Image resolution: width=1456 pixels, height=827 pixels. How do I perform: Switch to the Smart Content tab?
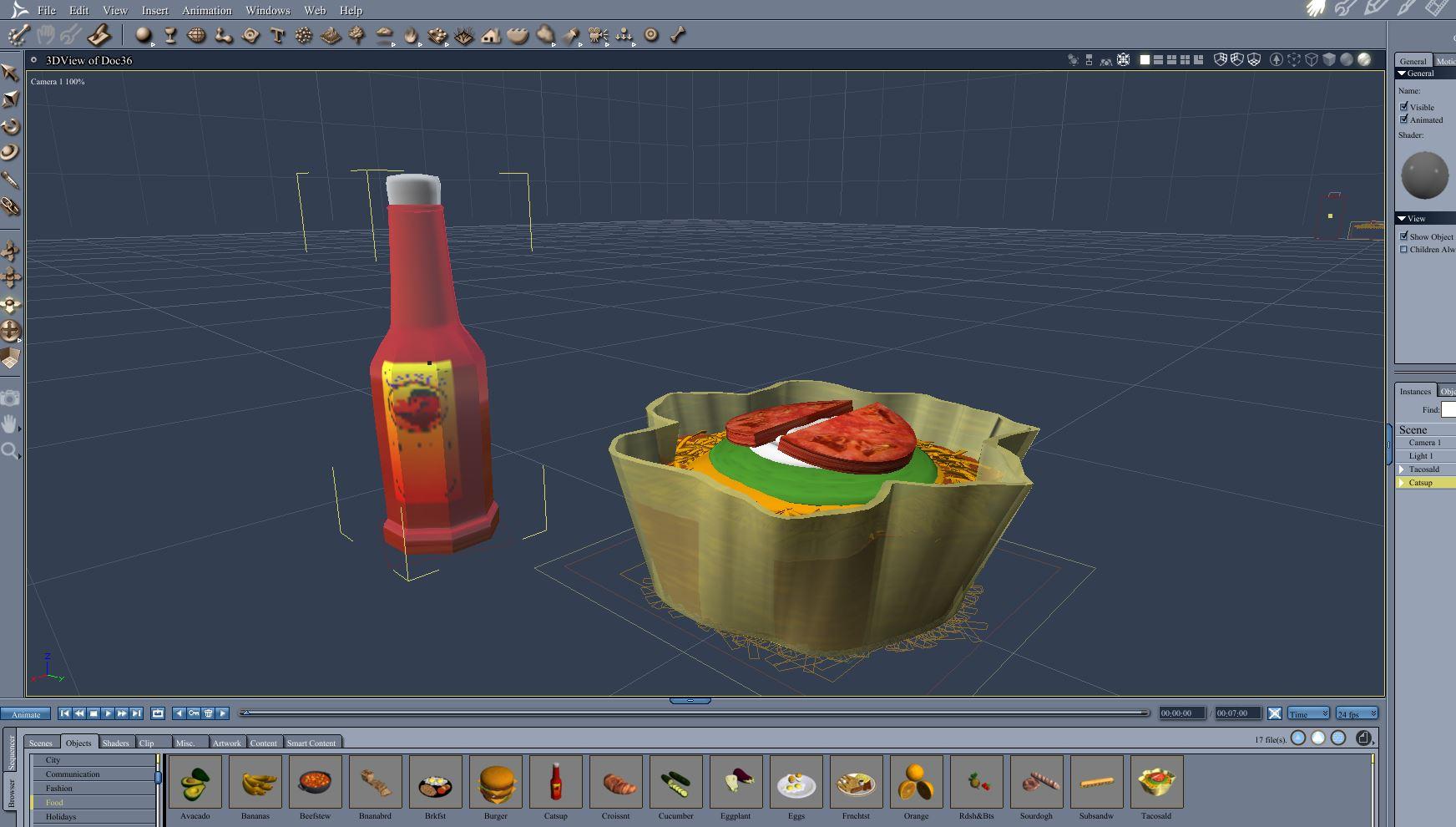(x=311, y=743)
